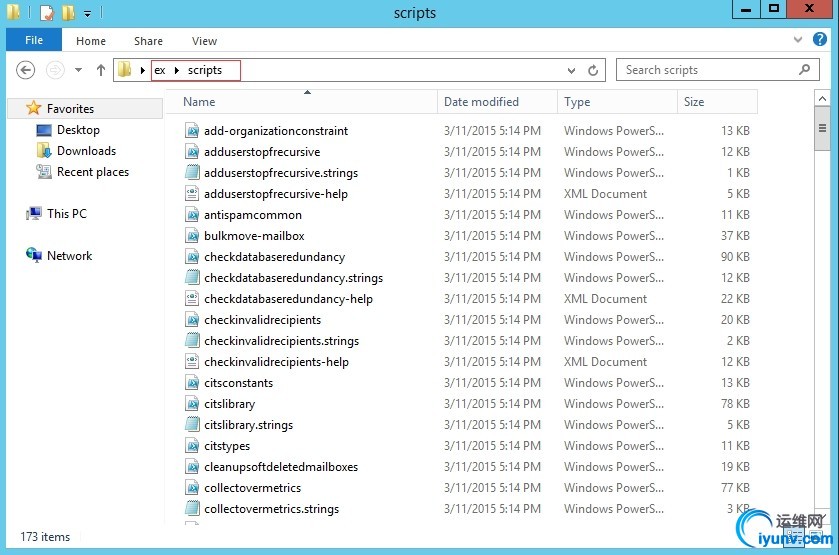Click the citsconstants script icon
The width and height of the screenshot is (839, 555).
(192, 383)
